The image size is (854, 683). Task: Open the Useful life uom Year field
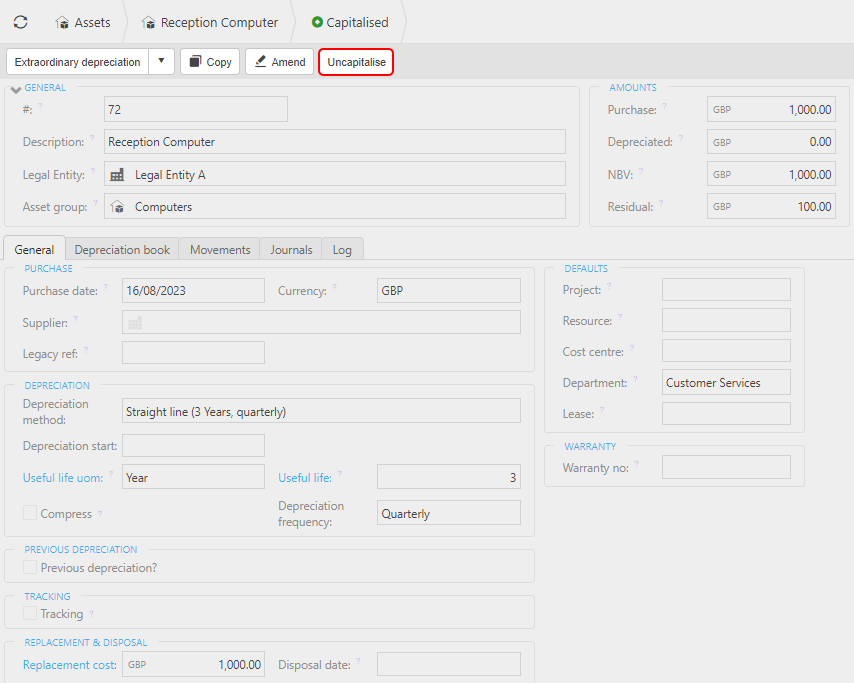193,477
